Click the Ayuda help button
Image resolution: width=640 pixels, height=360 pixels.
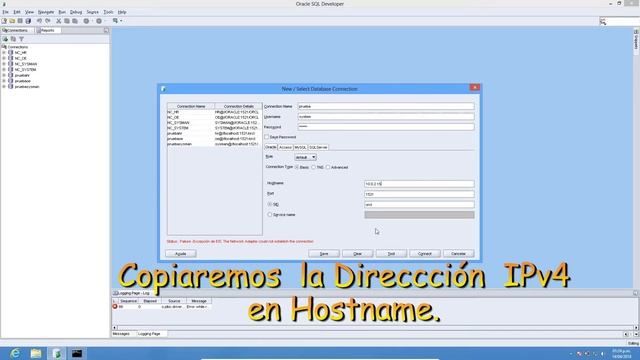tap(180, 254)
